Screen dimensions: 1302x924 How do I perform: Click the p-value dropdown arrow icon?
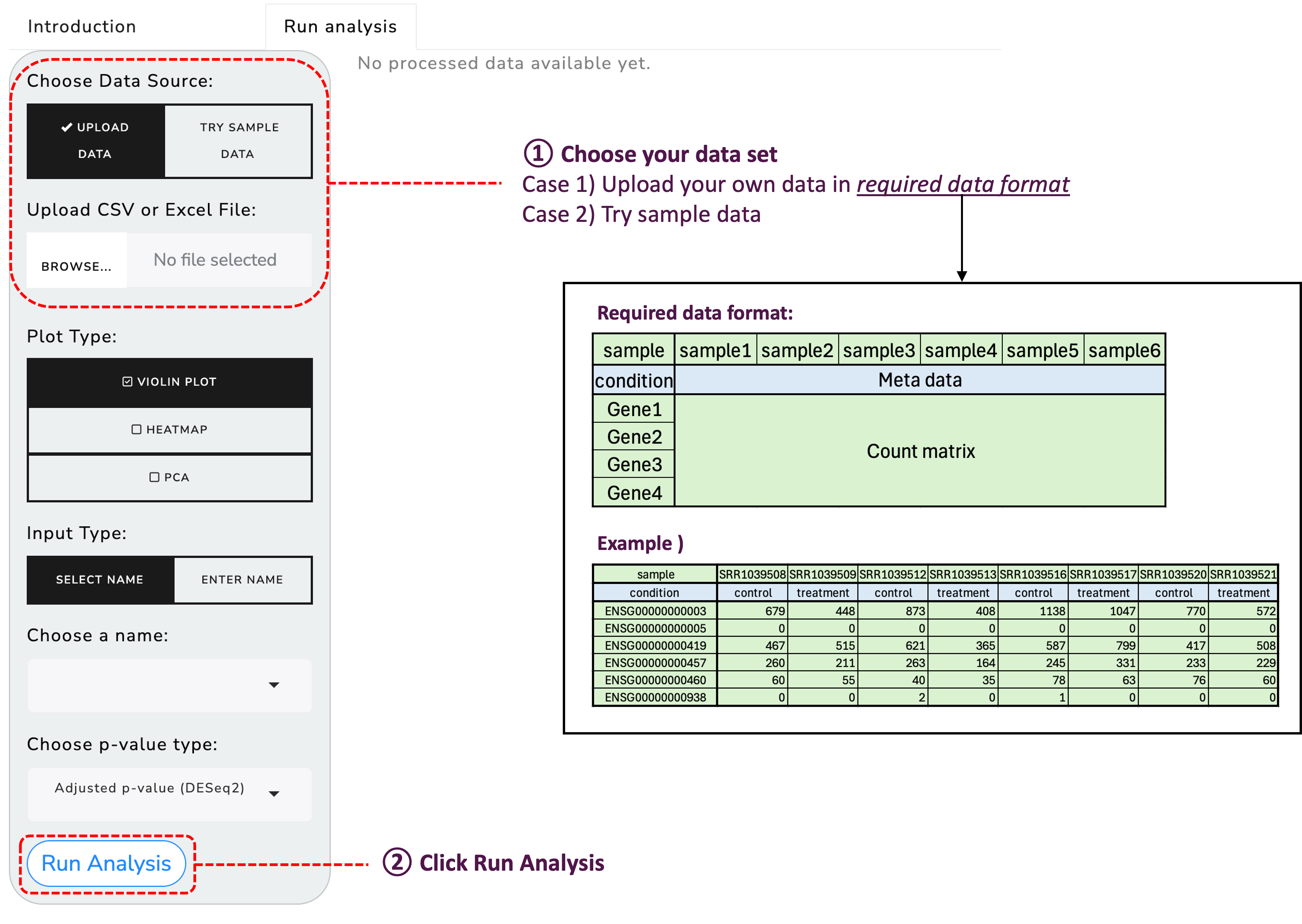[274, 794]
